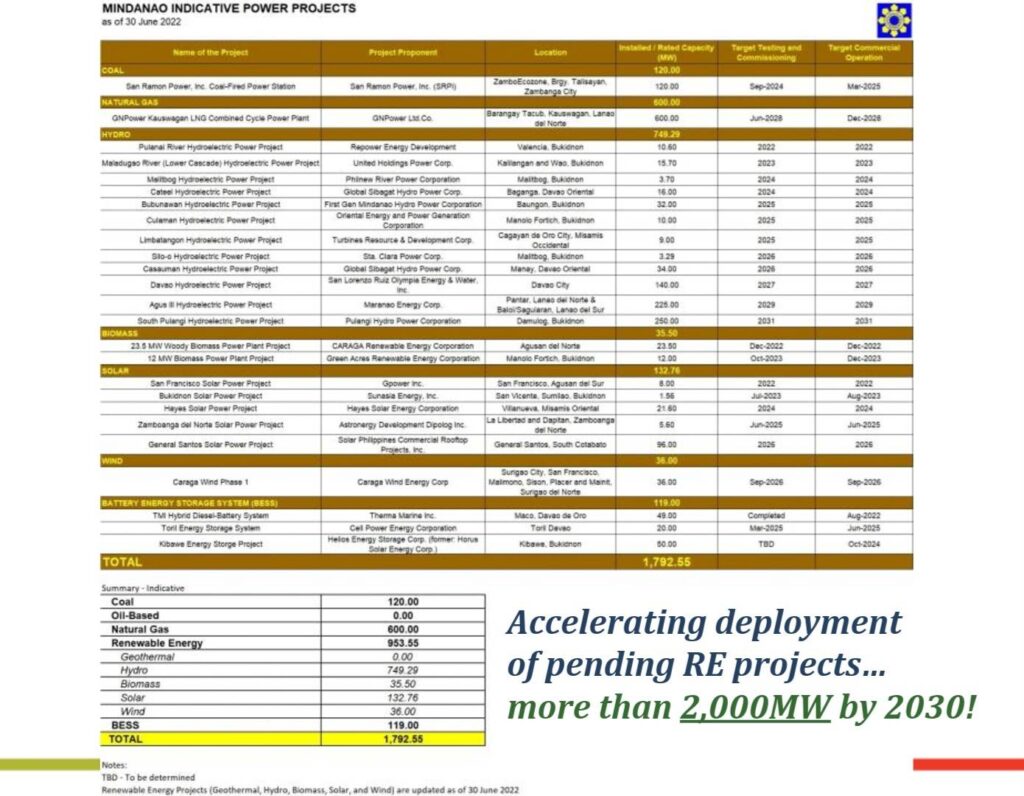The width and height of the screenshot is (1024, 796).
Task: Click "Limbatangon Hydroelectric Power Project"
Action: click(x=210, y=240)
